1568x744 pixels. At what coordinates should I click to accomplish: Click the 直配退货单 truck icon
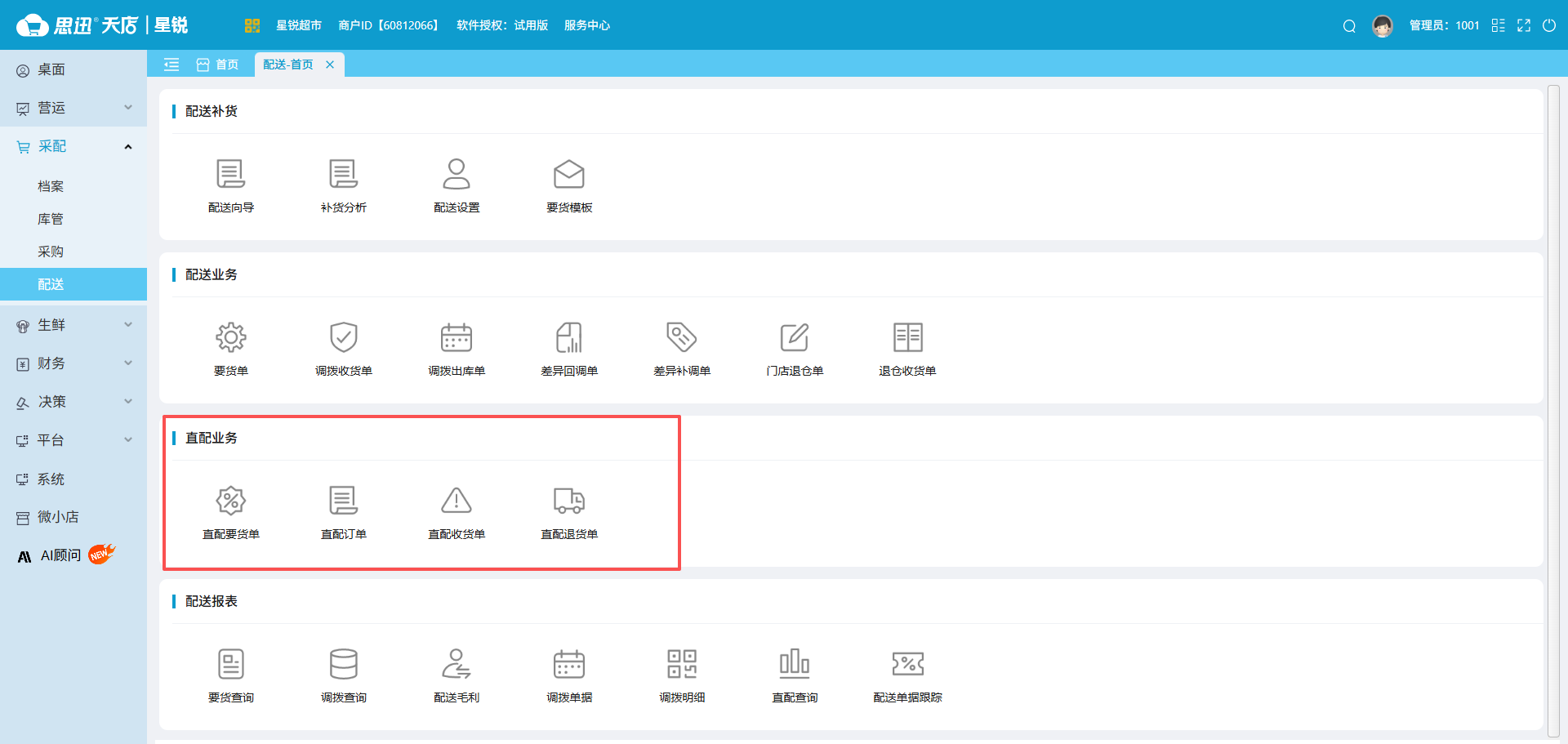pos(568,501)
